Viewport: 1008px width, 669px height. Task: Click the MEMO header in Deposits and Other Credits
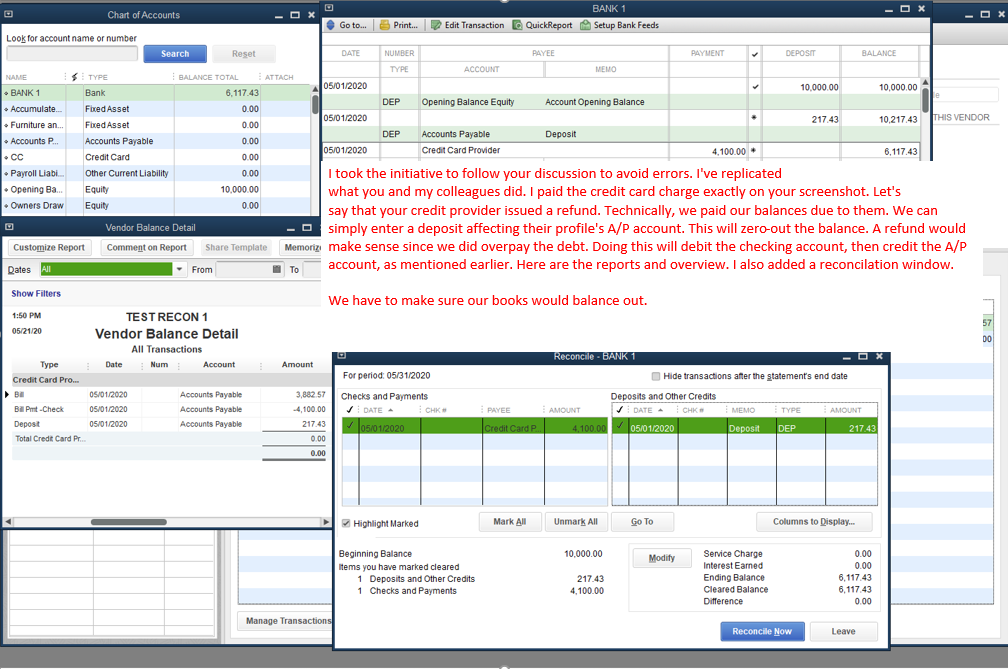[743, 410]
